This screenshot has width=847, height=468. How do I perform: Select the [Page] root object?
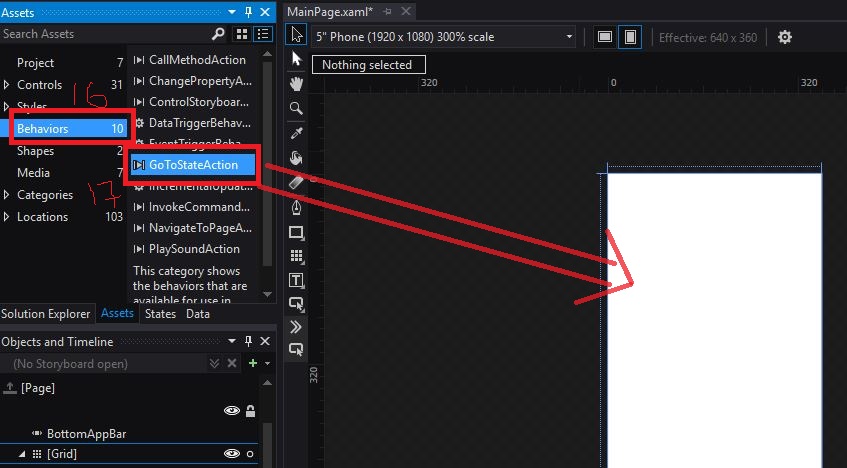pos(38,388)
